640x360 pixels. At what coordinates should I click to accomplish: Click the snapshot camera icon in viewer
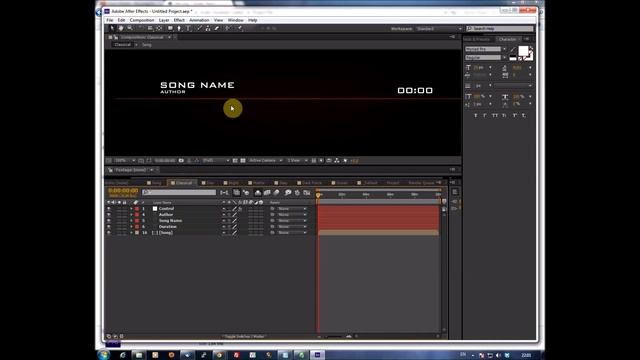tap(181, 160)
